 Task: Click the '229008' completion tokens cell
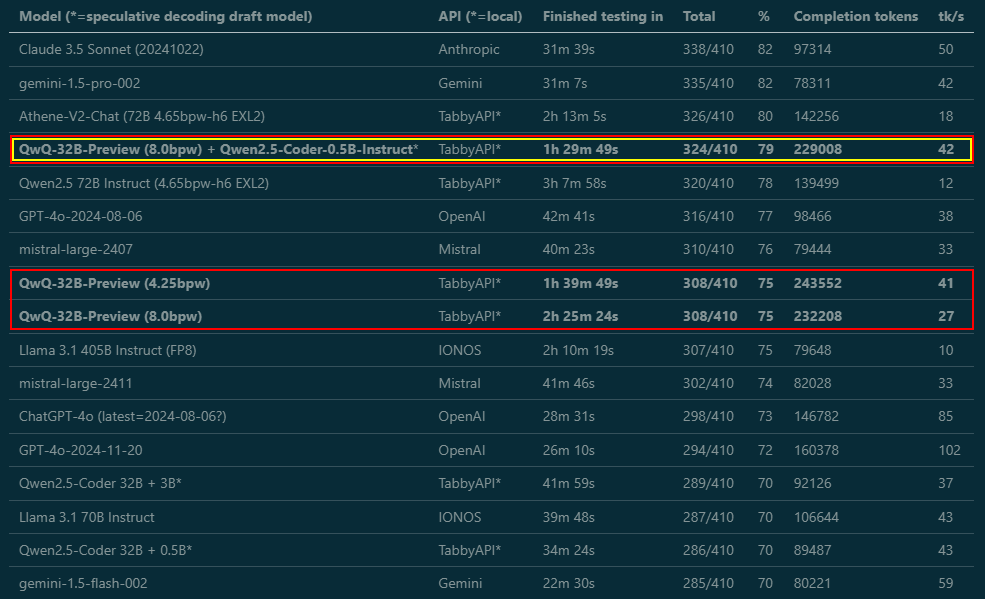pyautogui.click(x=818, y=149)
